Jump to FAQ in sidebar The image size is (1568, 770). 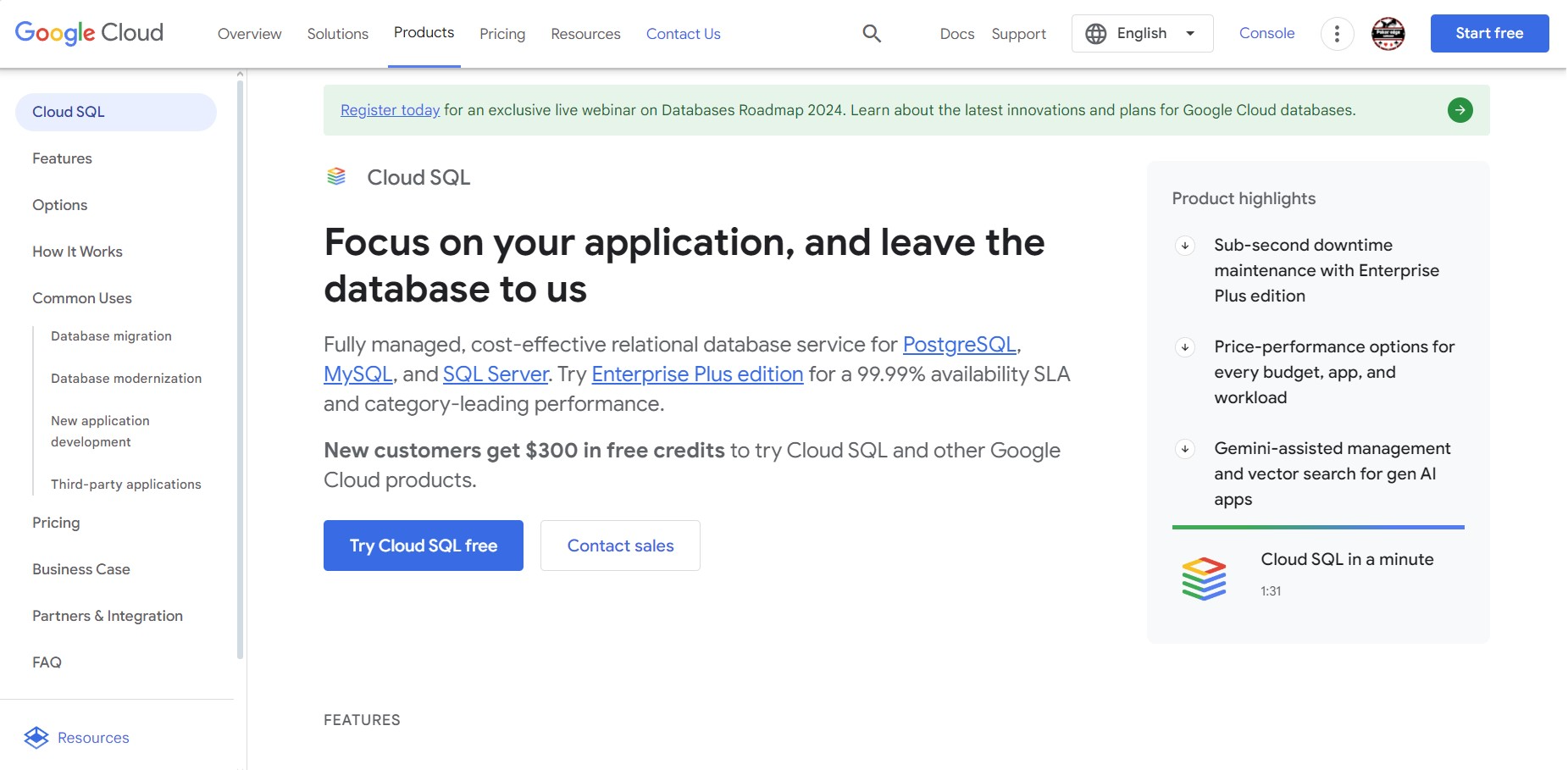pos(47,662)
